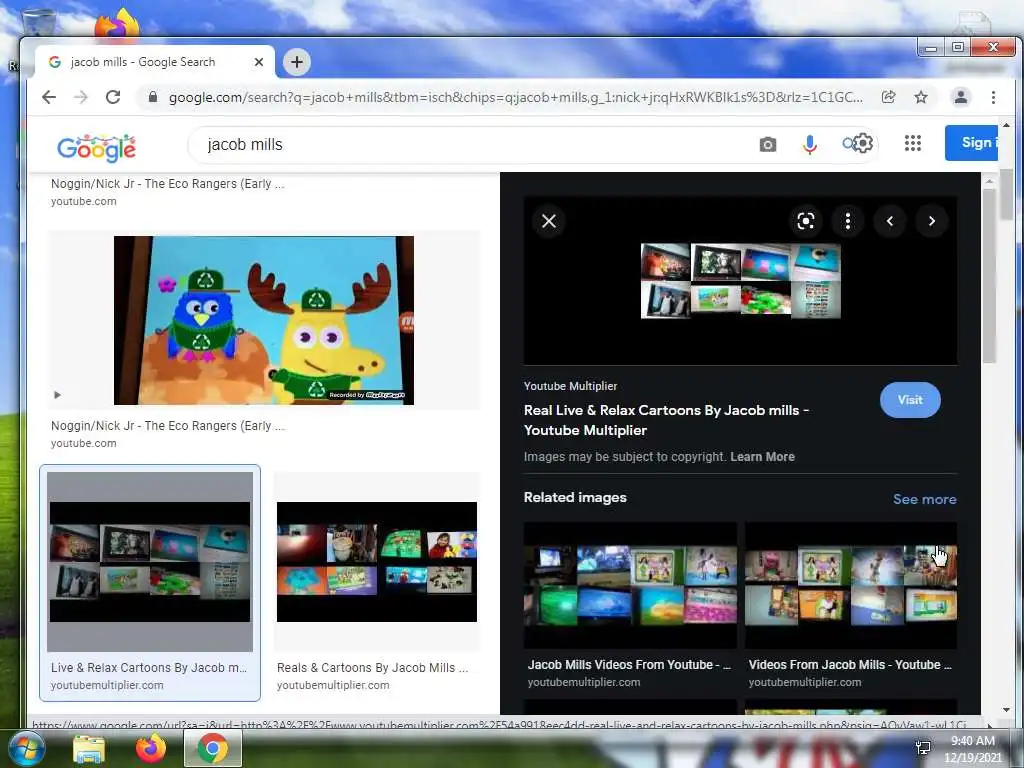1024x768 pixels.
Task: Click Jacob Mills Videos From Youtube caption
Action: [629, 664]
